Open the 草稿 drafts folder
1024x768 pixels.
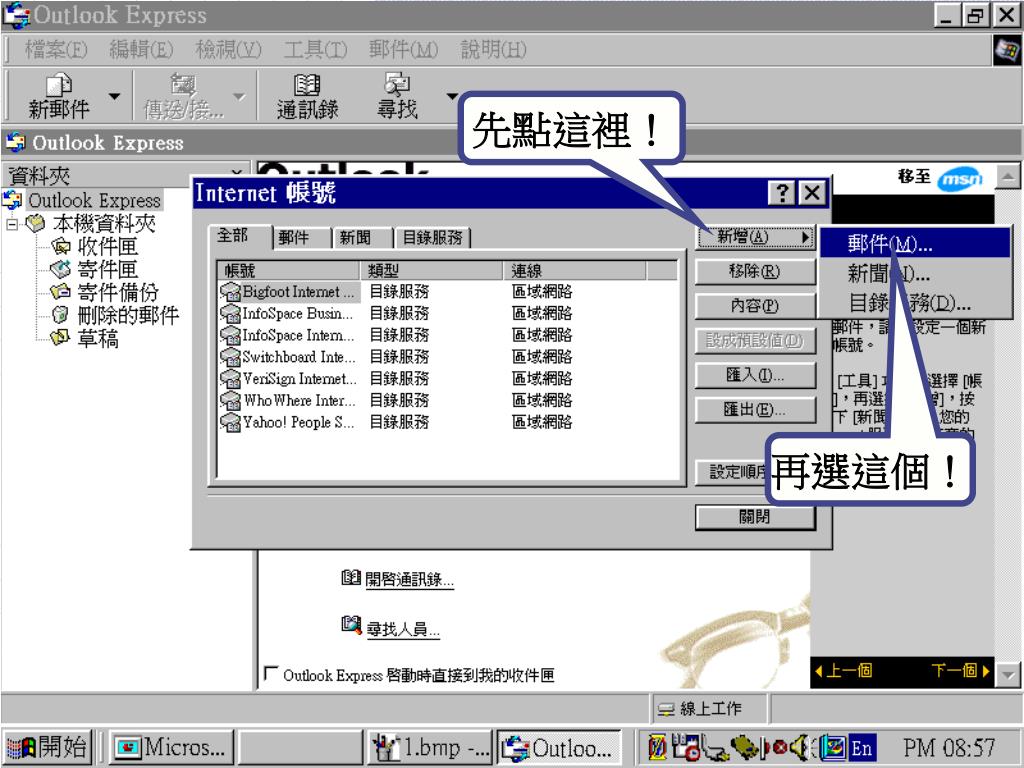pos(85,338)
